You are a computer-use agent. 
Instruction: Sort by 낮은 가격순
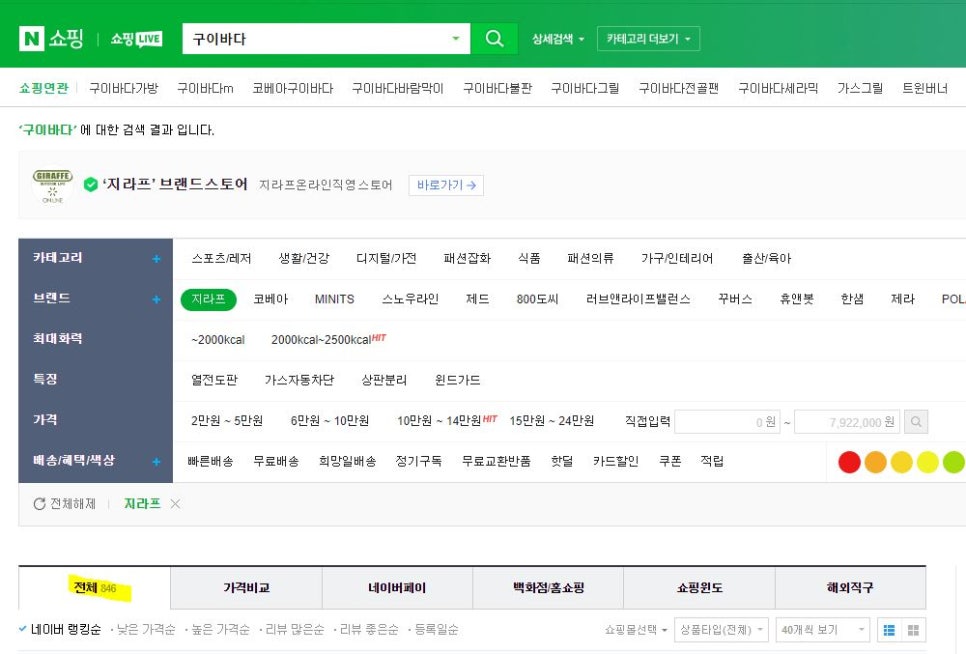click(x=146, y=629)
